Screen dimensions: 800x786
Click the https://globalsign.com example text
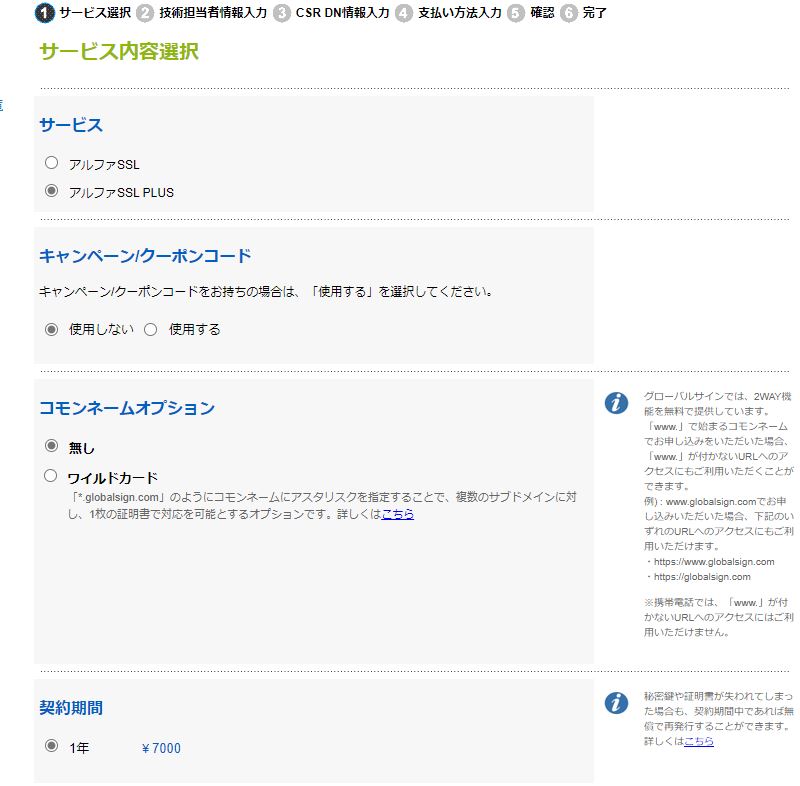coord(702,577)
